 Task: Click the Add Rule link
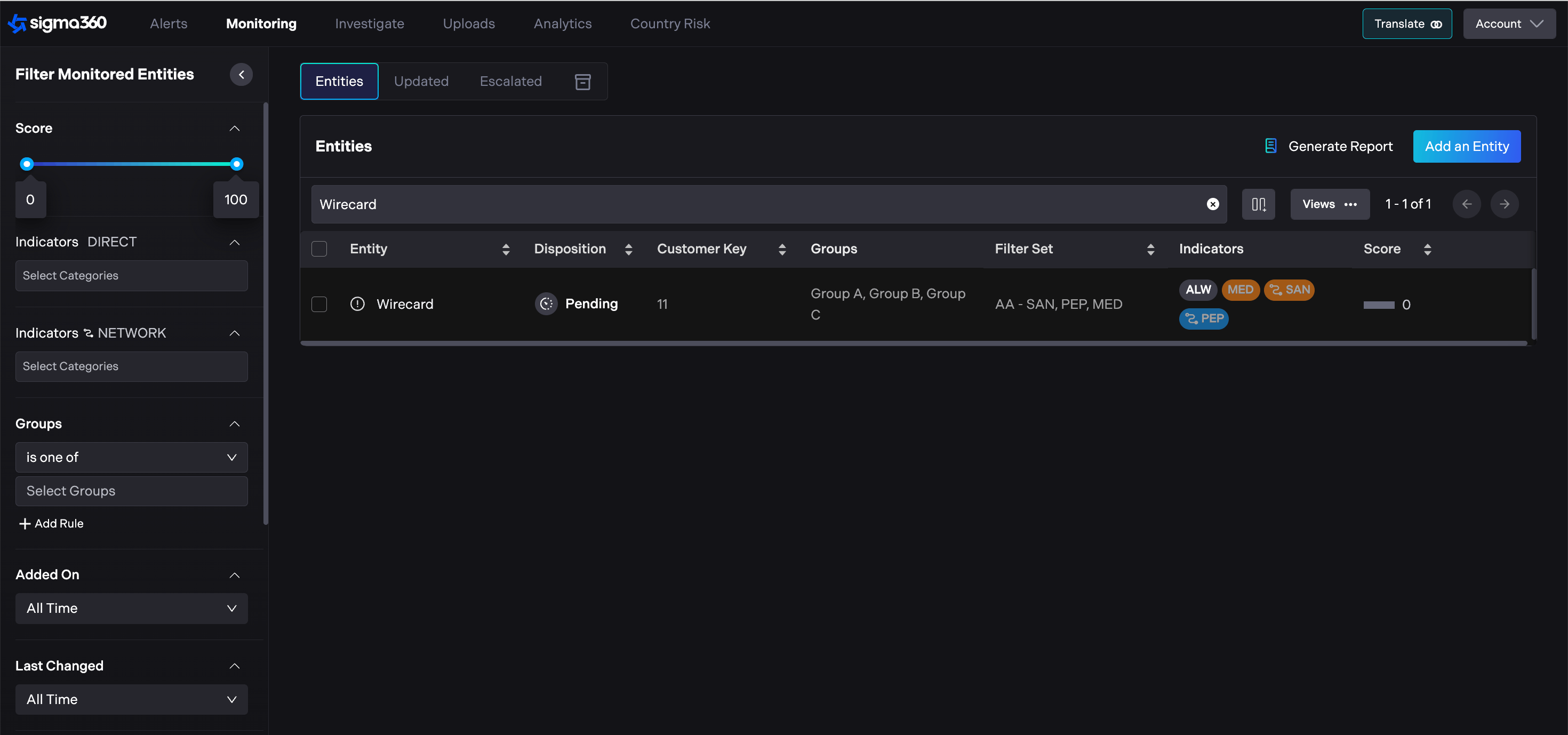coord(51,524)
